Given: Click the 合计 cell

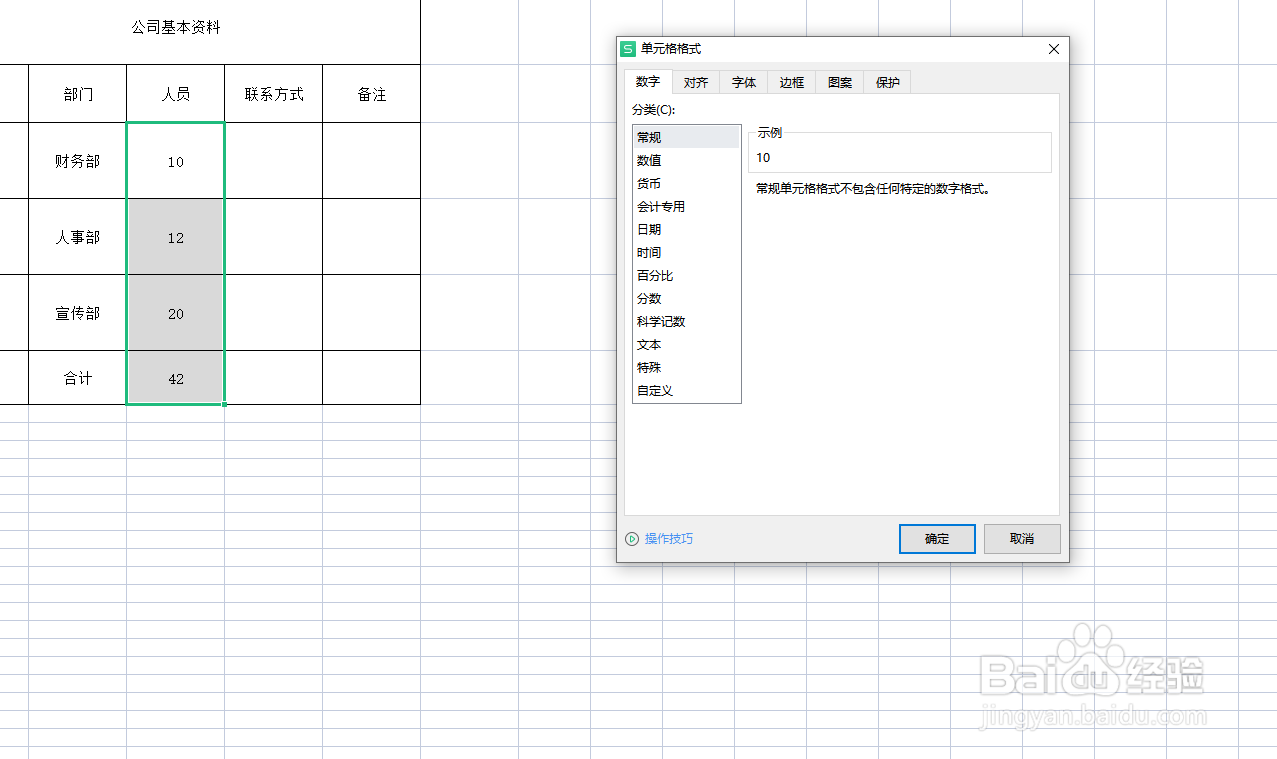Looking at the screenshot, I should (78, 378).
